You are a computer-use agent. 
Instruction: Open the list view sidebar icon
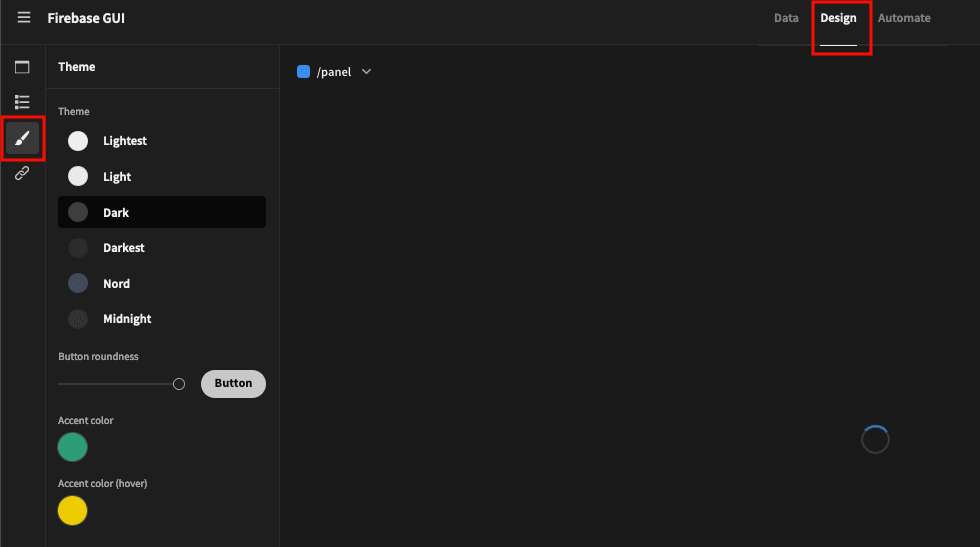[22, 102]
